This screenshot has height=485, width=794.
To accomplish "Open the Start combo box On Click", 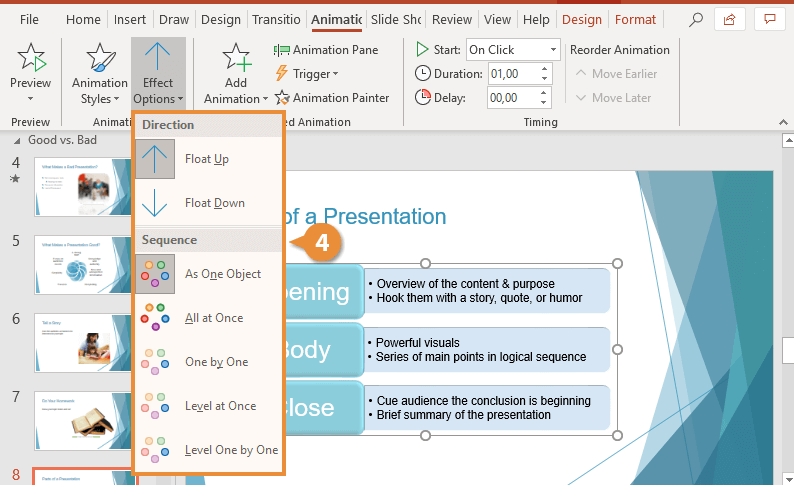I will pos(513,50).
